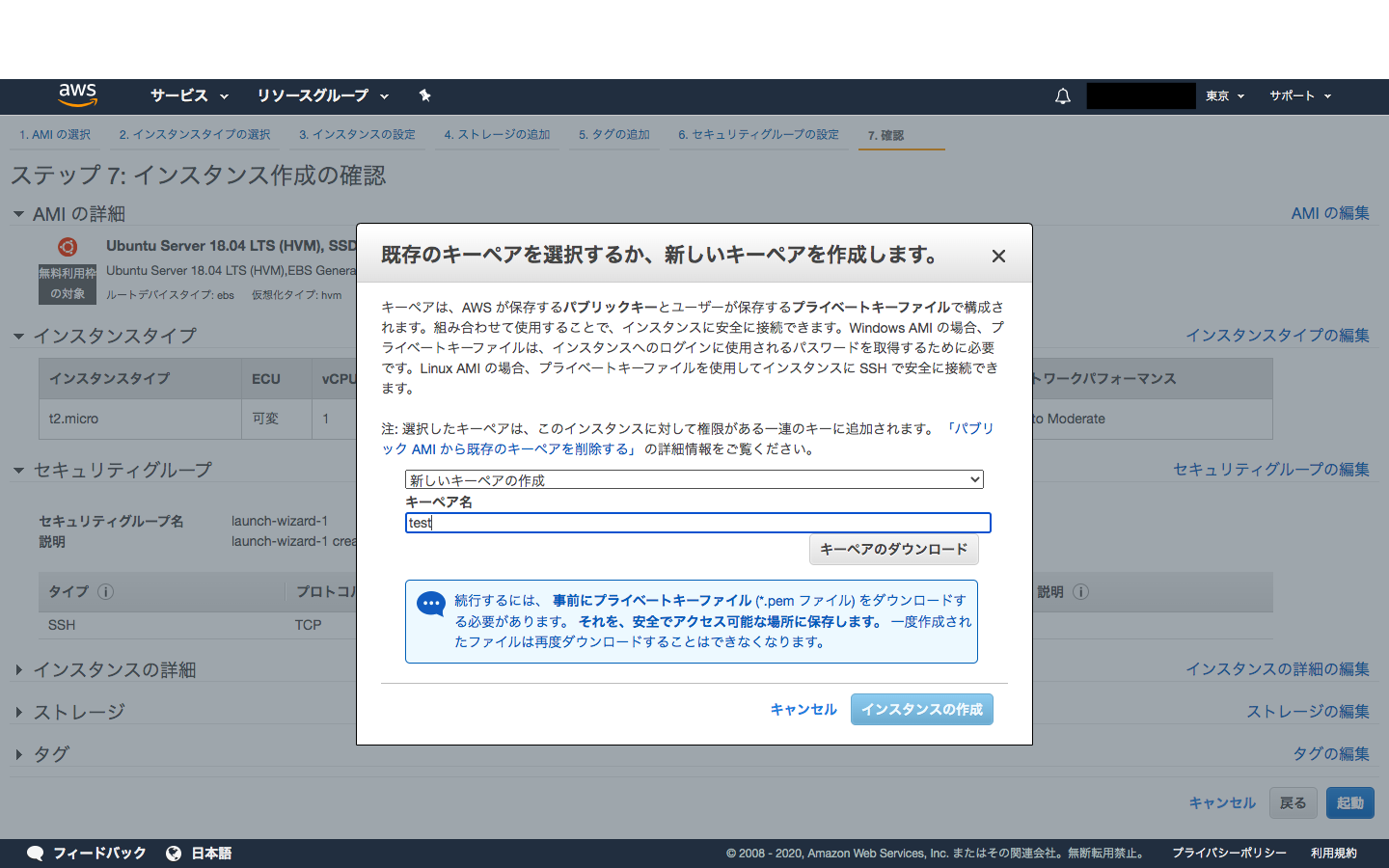Open the notifications bell icon

click(1062, 95)
